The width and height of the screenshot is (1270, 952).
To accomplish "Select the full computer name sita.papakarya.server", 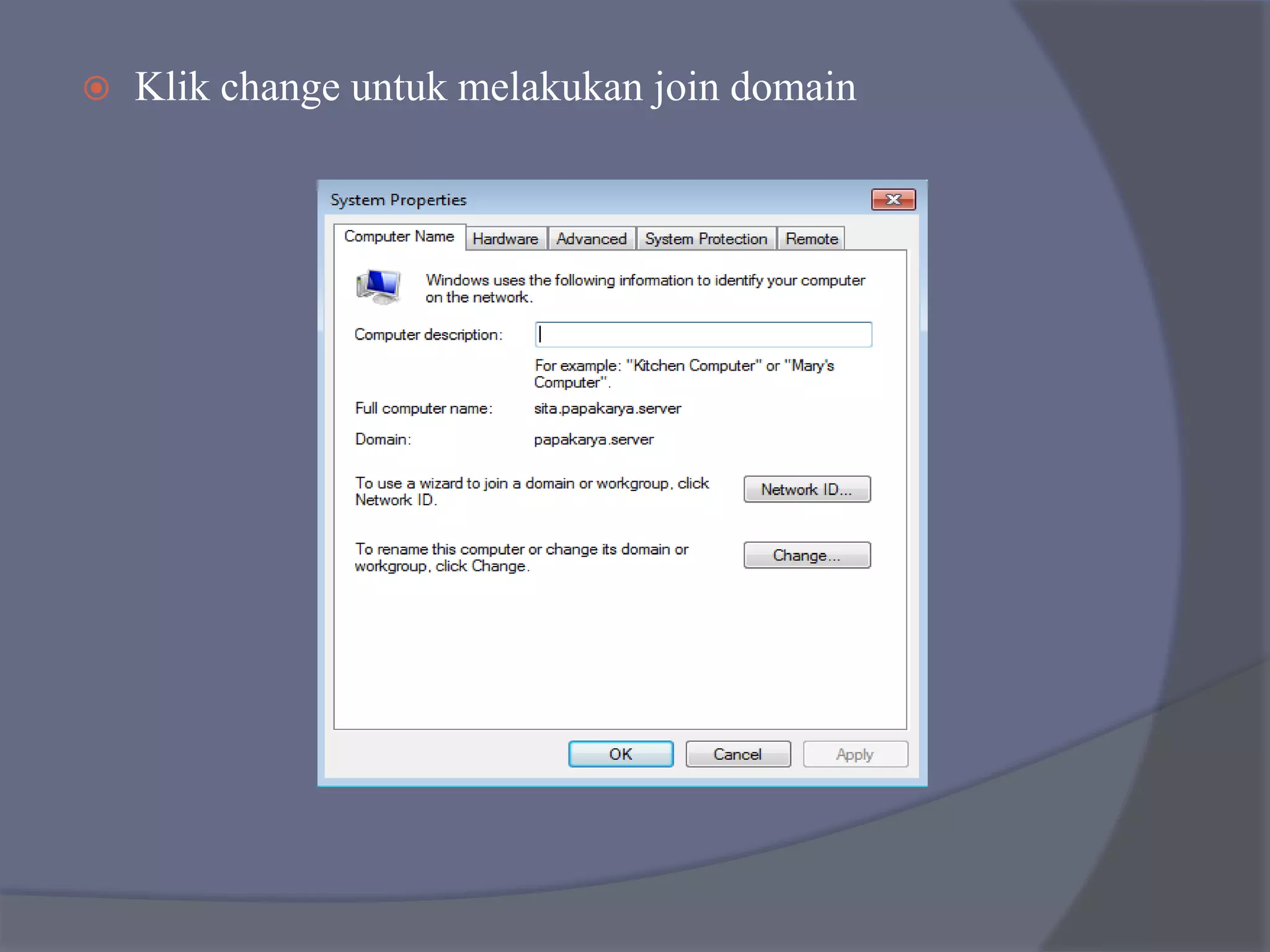I will coord(608,408).
